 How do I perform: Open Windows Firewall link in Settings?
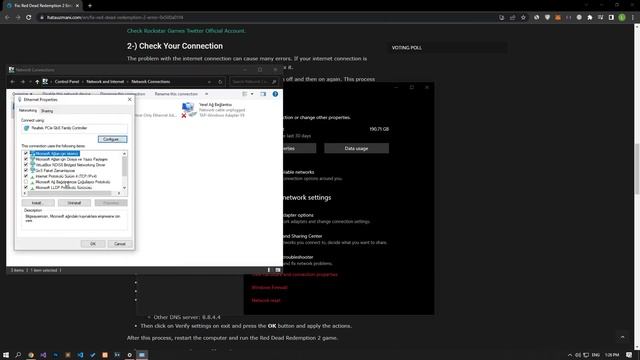pyautogui.click(x=269, y=287)
